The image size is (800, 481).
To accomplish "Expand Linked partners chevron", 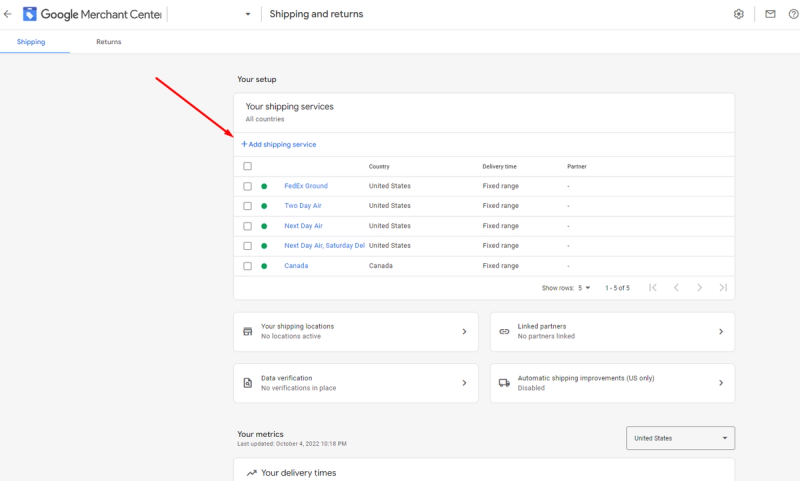I will pos(721,332).
